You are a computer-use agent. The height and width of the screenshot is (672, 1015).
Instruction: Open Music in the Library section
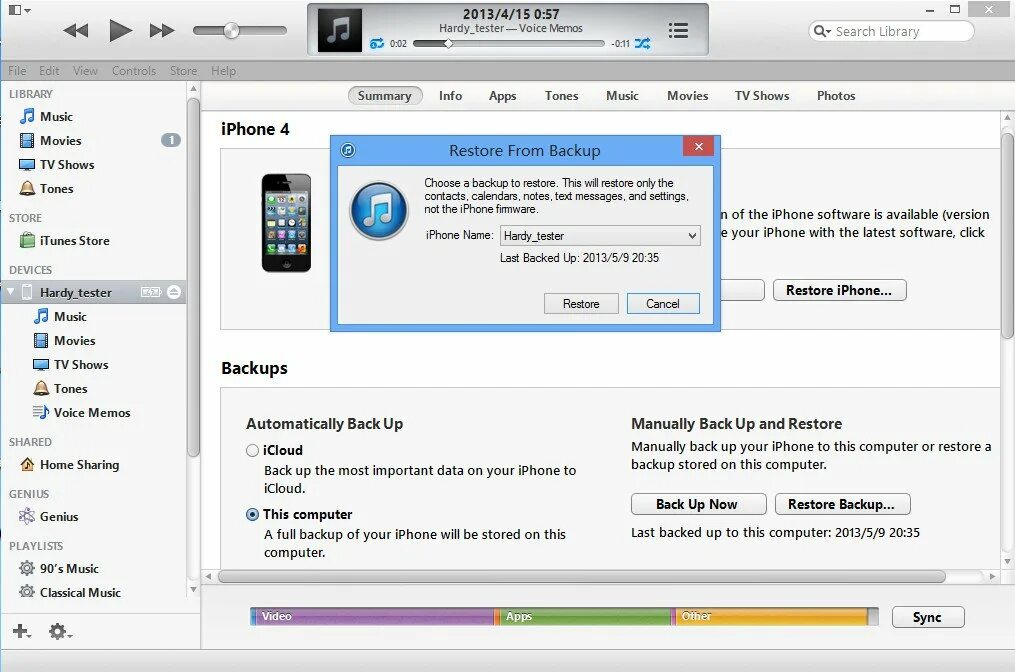coord(94,117)
